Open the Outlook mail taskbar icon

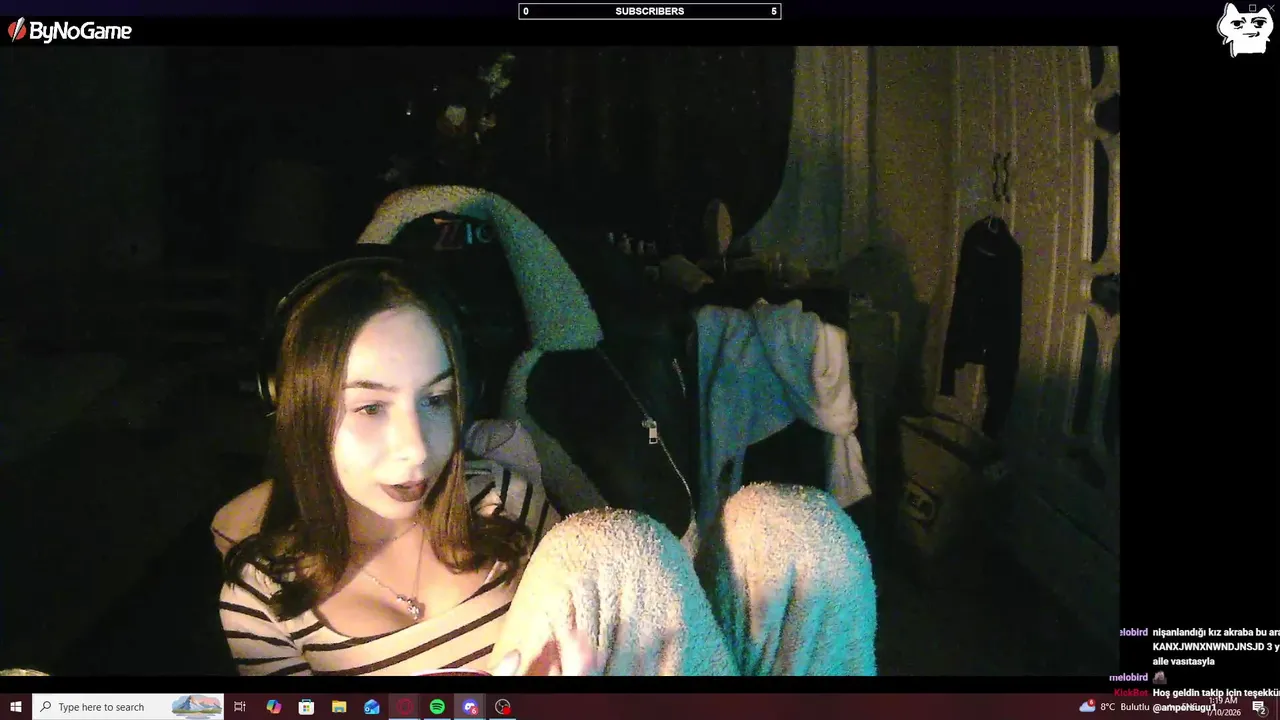pyautogui.click(x=372, y=707)
